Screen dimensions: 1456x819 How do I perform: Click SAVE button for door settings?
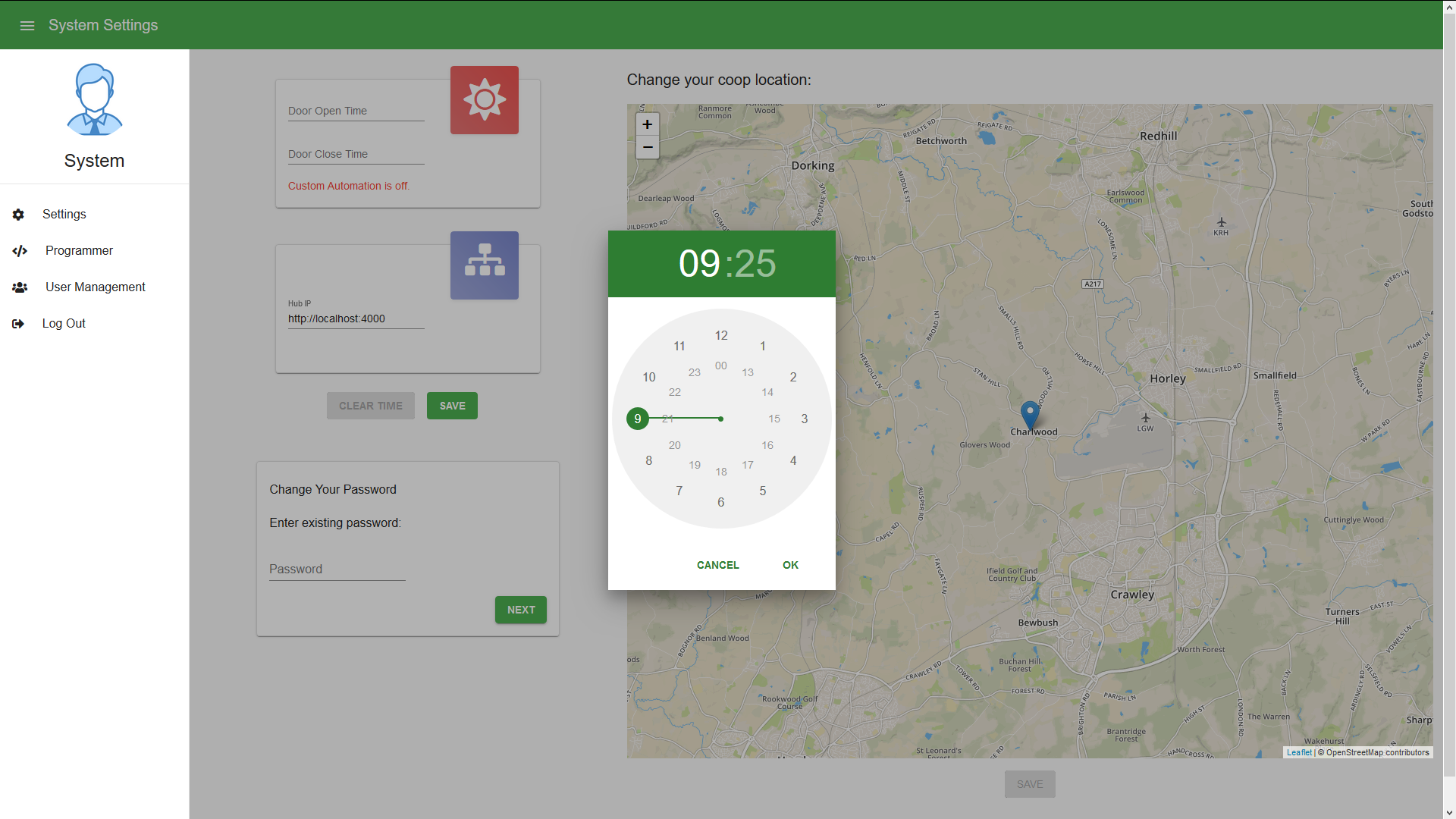tap(453, 405)
